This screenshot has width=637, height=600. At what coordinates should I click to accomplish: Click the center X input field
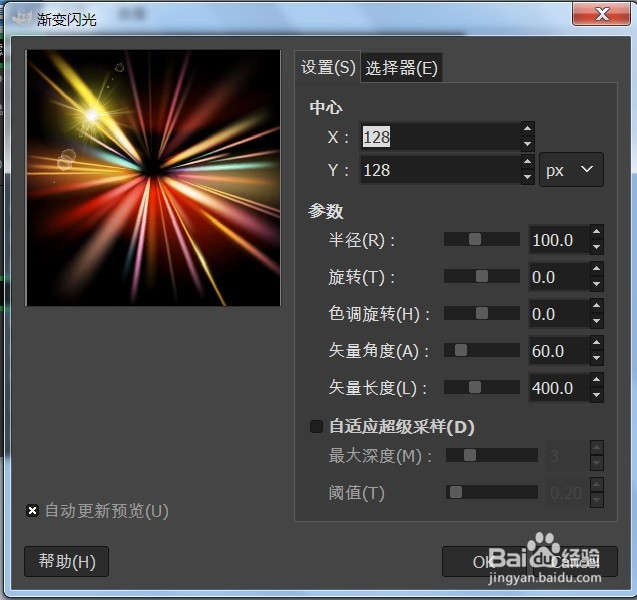440,136
